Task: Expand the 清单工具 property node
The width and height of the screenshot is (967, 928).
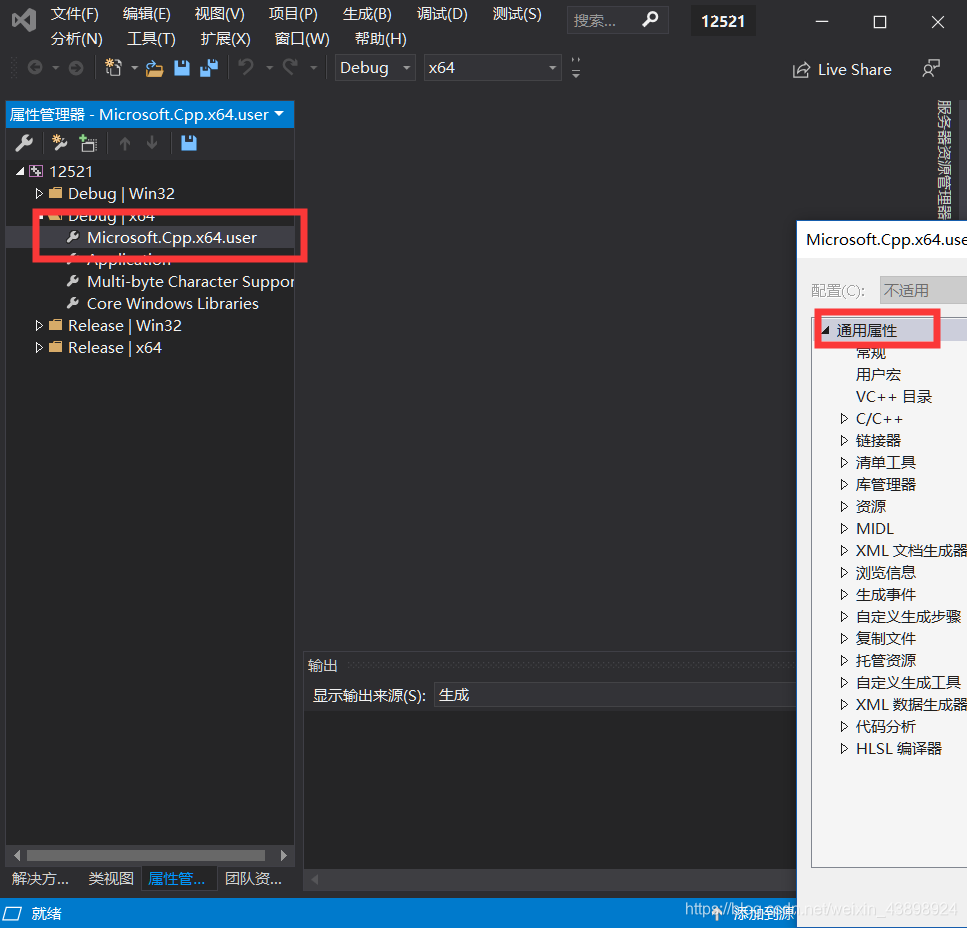Action: click(844, 462)
